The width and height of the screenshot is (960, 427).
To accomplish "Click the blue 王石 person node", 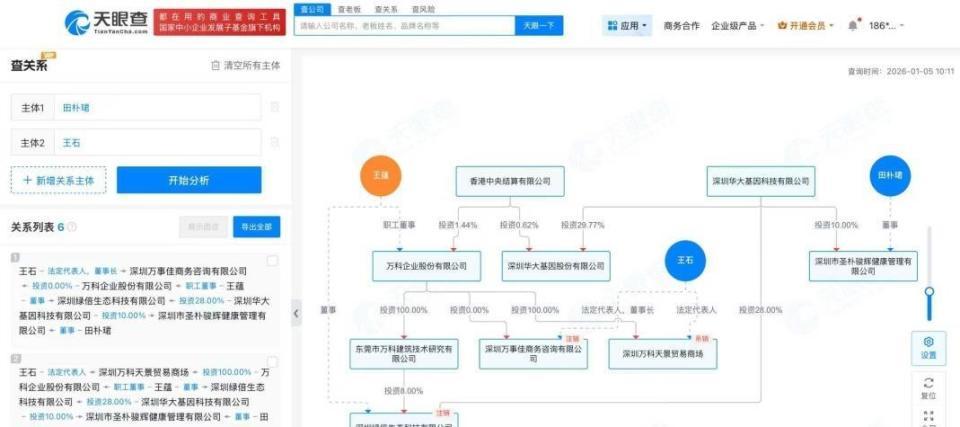I will (x=685, y=260).
